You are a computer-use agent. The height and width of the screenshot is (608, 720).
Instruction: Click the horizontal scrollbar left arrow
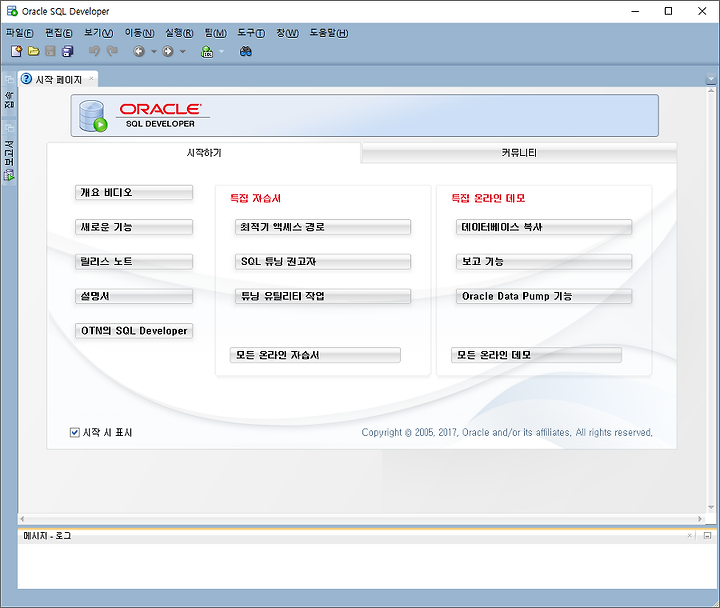[x=22, y=519]
